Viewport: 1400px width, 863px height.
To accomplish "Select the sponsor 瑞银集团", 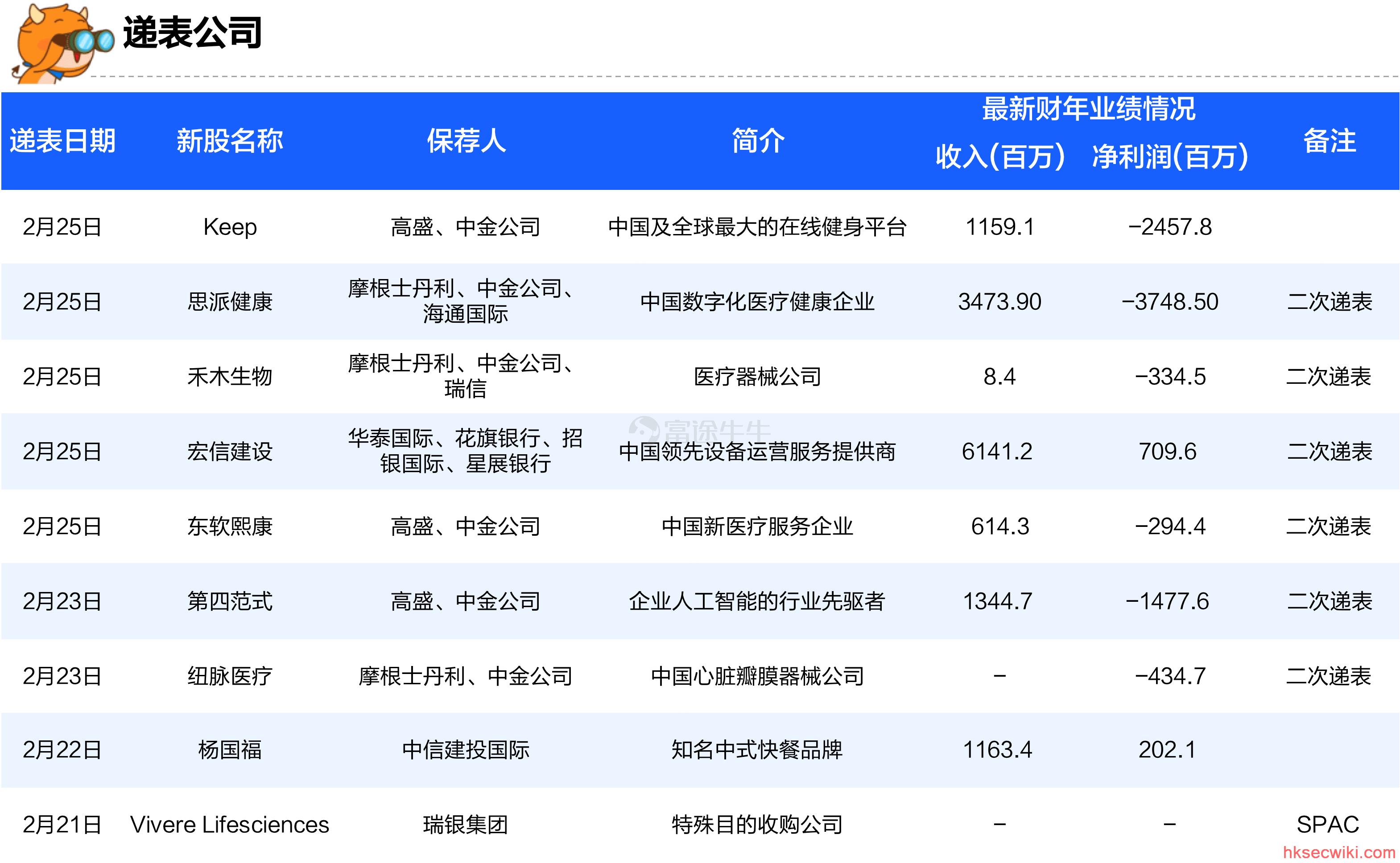I will (x=466, y=825).
